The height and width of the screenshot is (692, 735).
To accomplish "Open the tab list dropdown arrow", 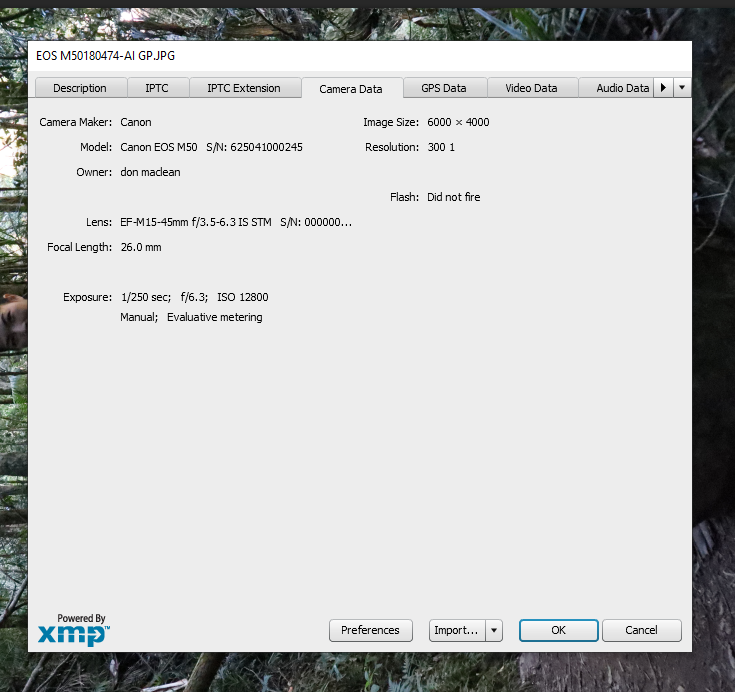I will point(682,88).
